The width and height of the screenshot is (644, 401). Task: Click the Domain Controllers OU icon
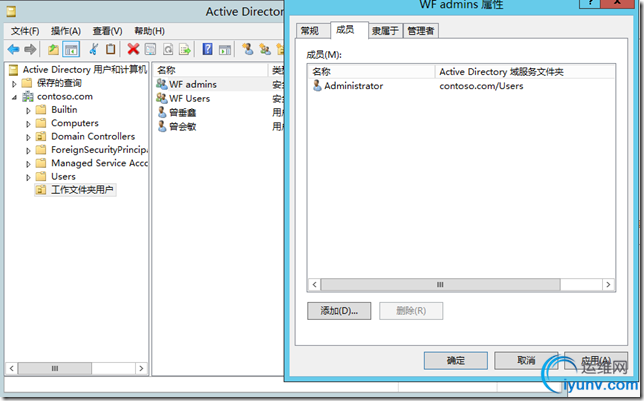(41, 136)
